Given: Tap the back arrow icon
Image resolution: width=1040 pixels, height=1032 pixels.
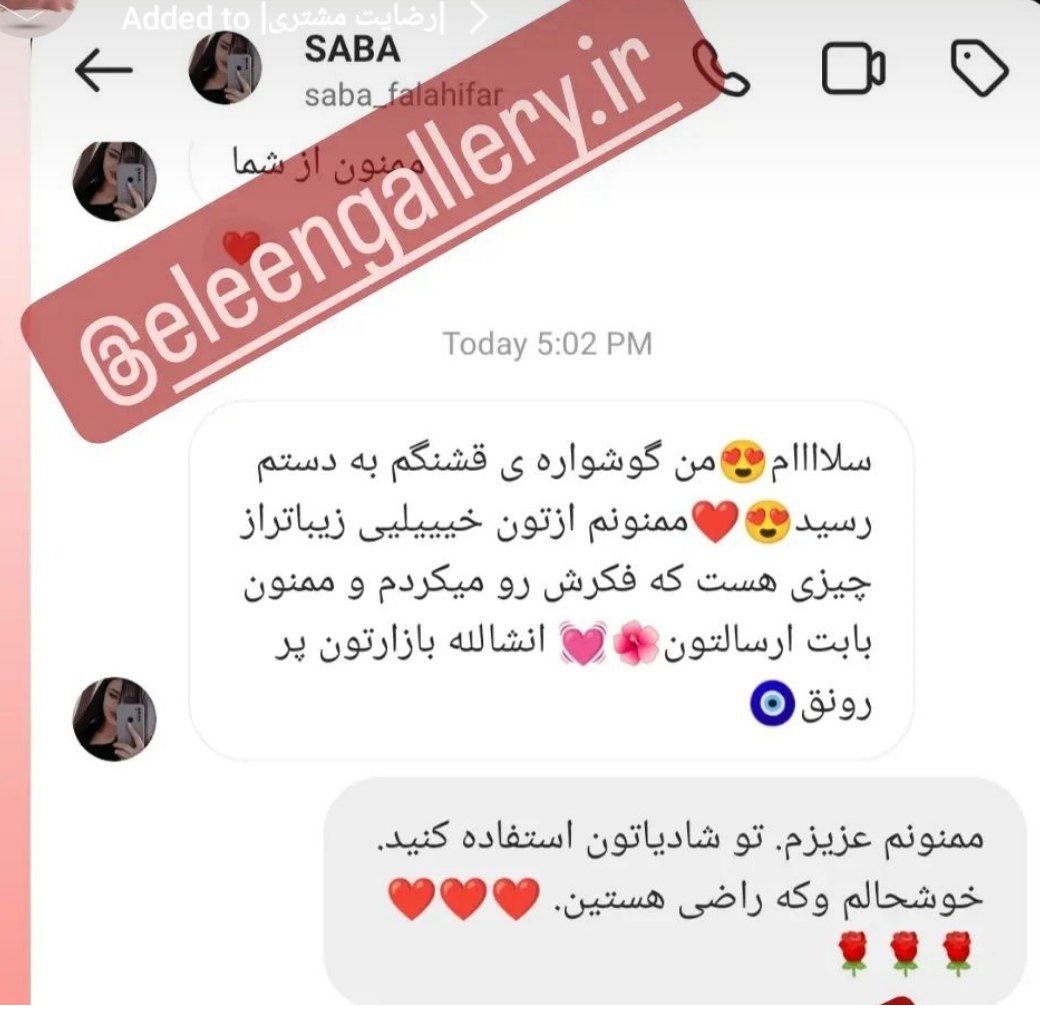Looking at the screenshot, I should point(103,70).
